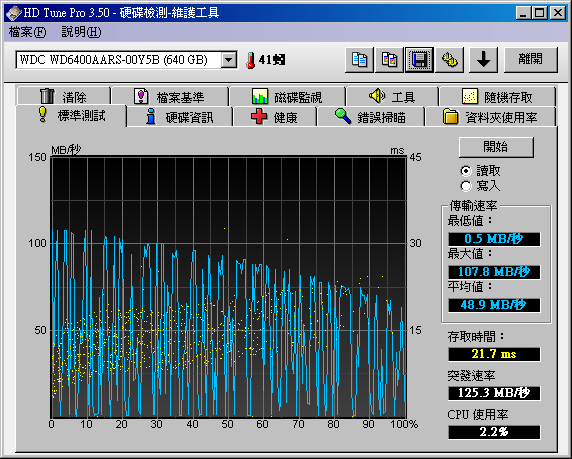Screen dimensions: 572x459
Task: Select the 寫入 radio button
Action: (466, 186)
